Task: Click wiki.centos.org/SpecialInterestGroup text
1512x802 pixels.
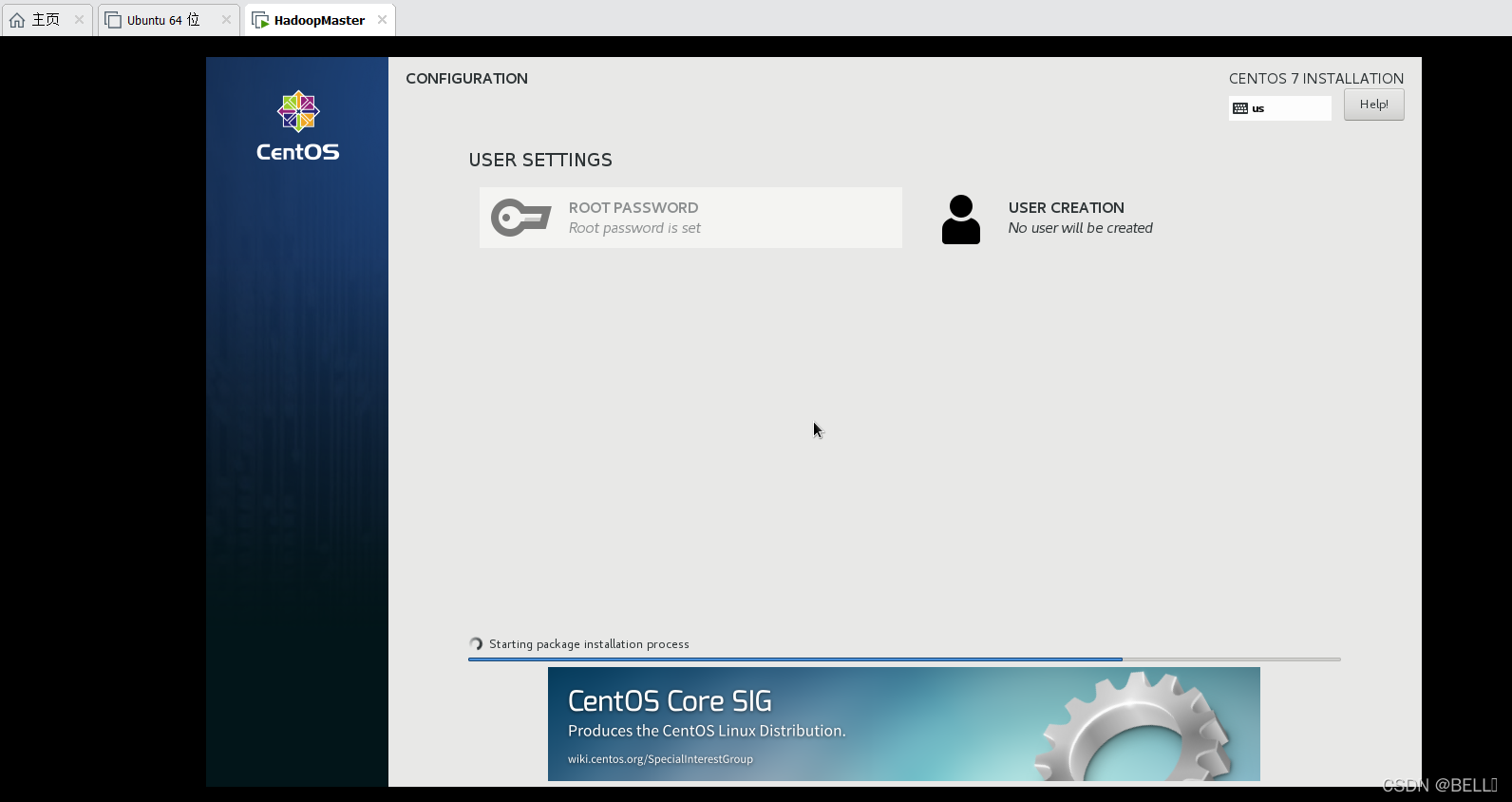Action: [660, 759]
